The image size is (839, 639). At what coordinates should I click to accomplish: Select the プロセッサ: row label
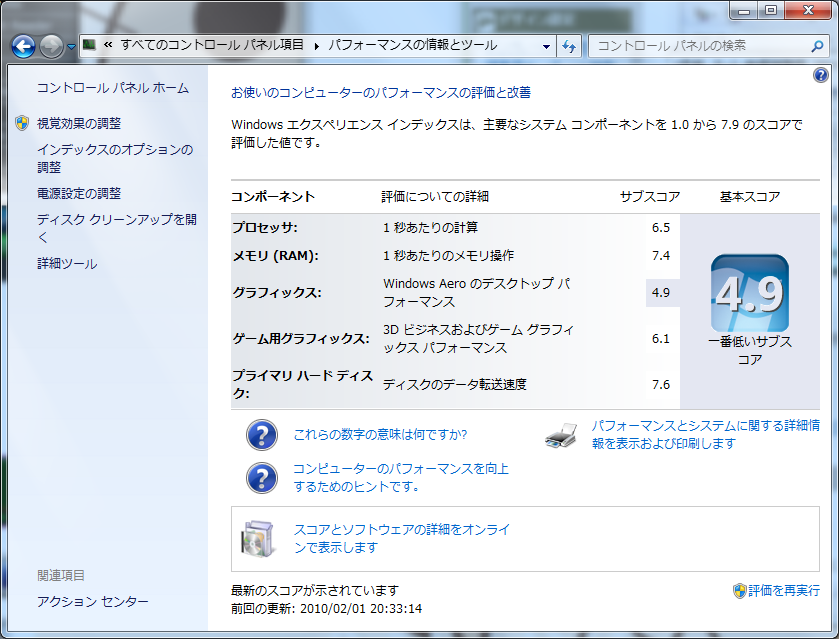265,227
